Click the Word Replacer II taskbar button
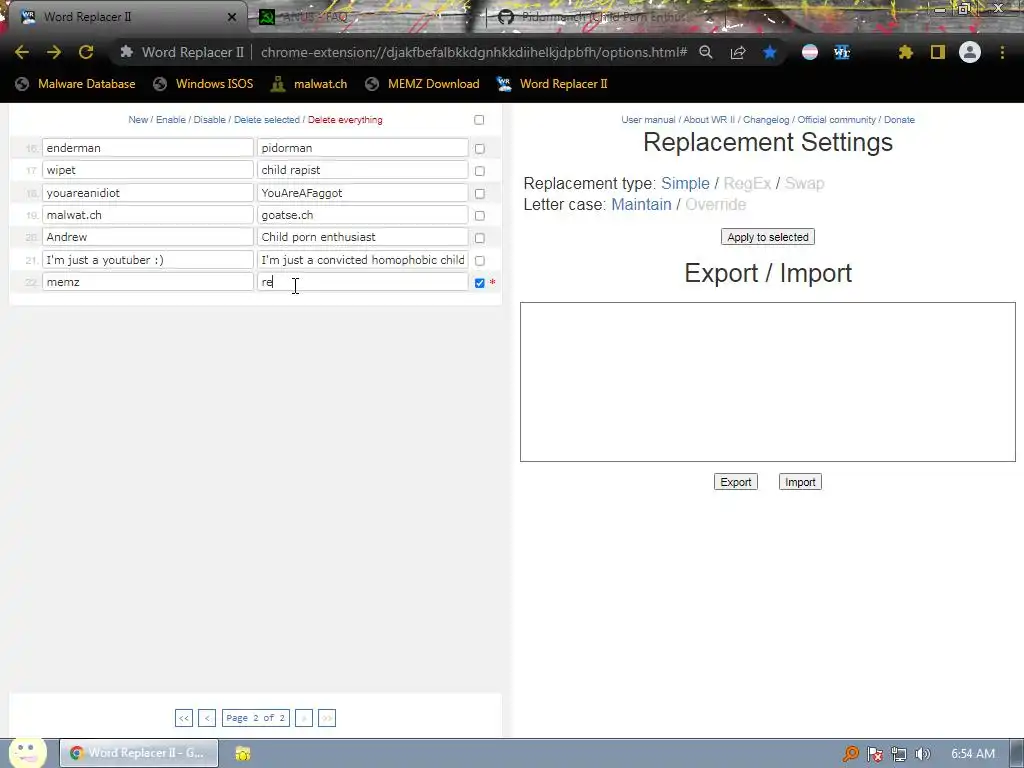The image size is (1024, 768). (x=139, y=753)
